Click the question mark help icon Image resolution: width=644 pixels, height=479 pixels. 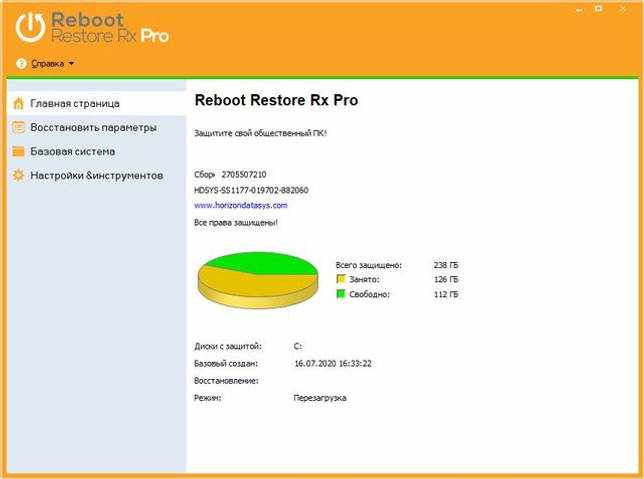21,64
